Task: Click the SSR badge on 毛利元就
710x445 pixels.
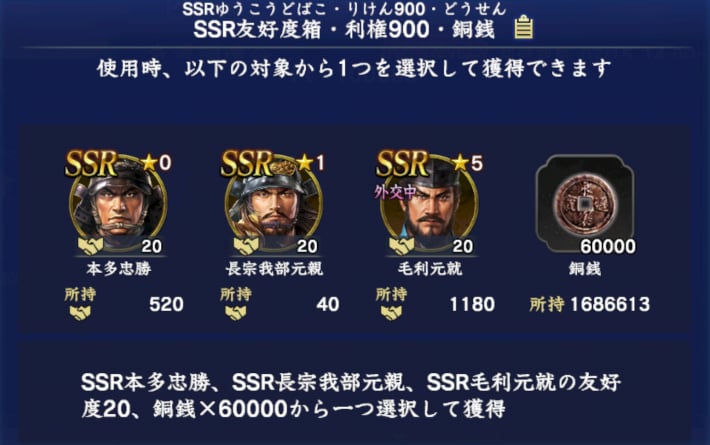Action: pyautogui.click(x=403, y=163)
